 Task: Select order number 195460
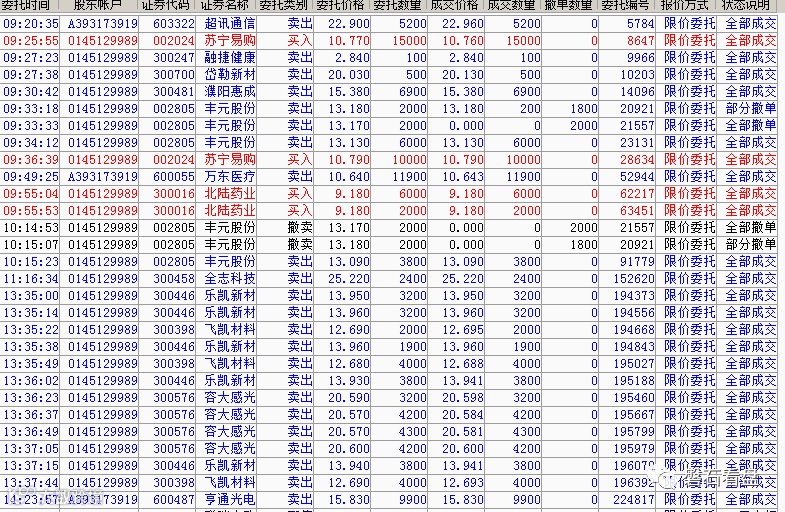click(634, 398)
